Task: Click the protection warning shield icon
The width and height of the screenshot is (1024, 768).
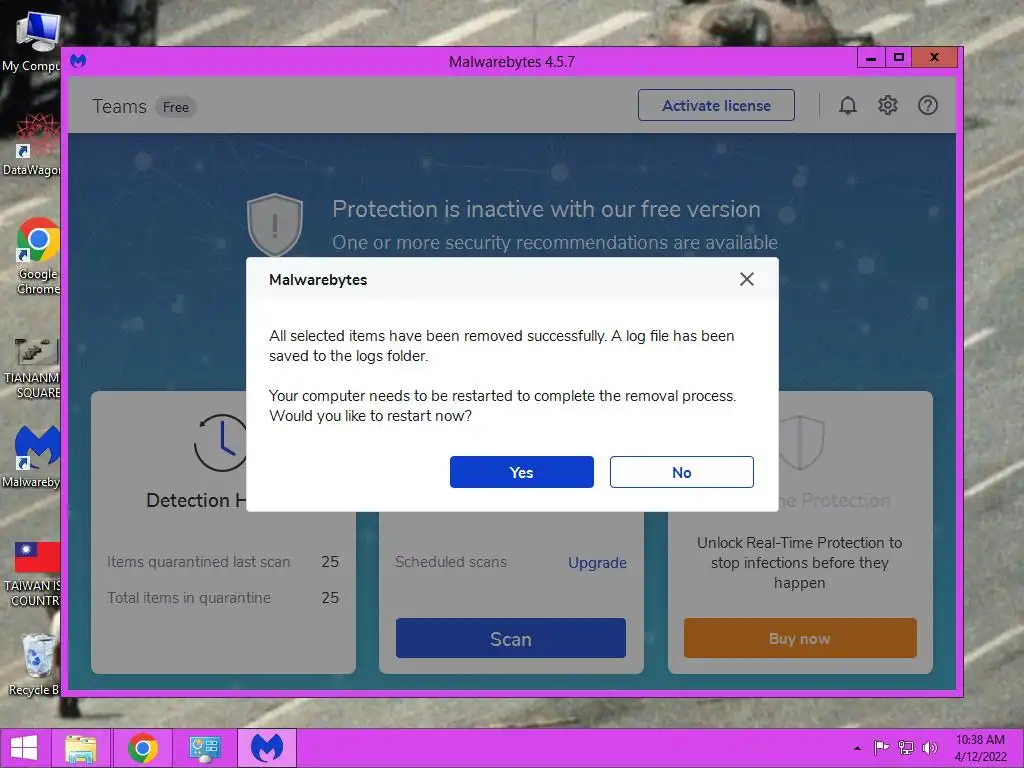Action: click(x=275, y=225)
